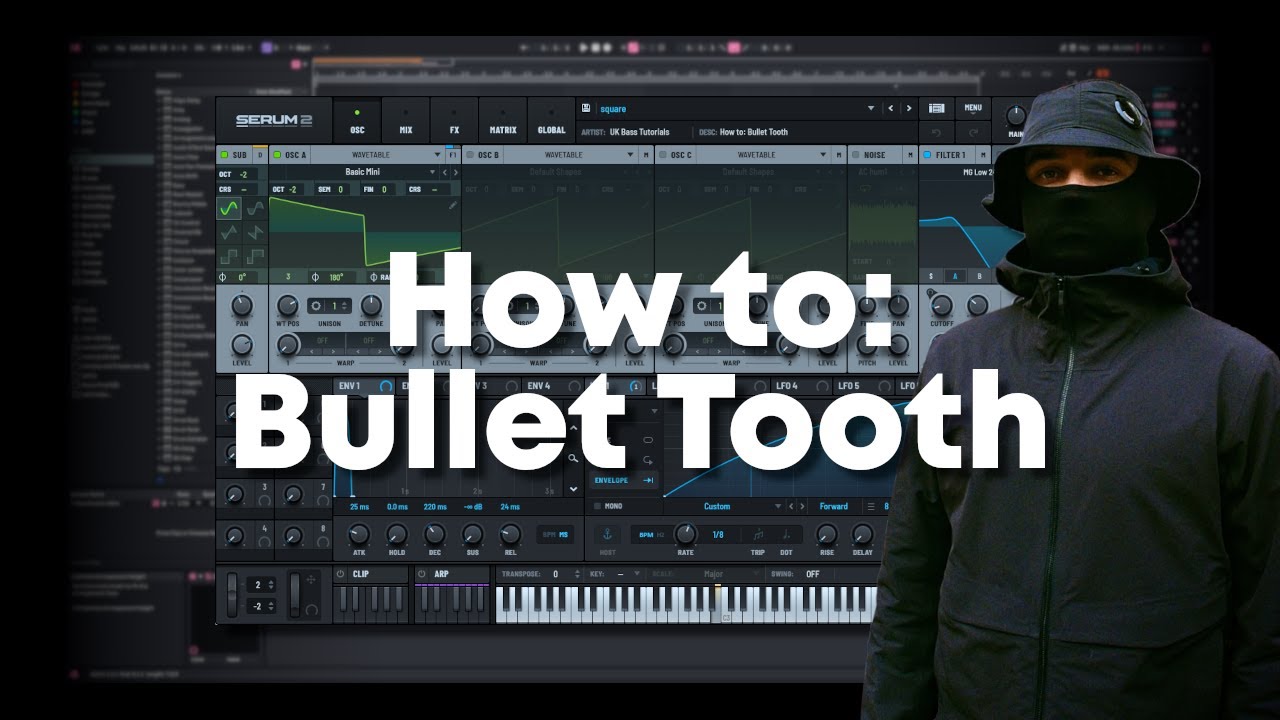The height and width of the screenshot is (720, 1280).
Task: Toggle OSC A enable switch
Action: point(278,155)
